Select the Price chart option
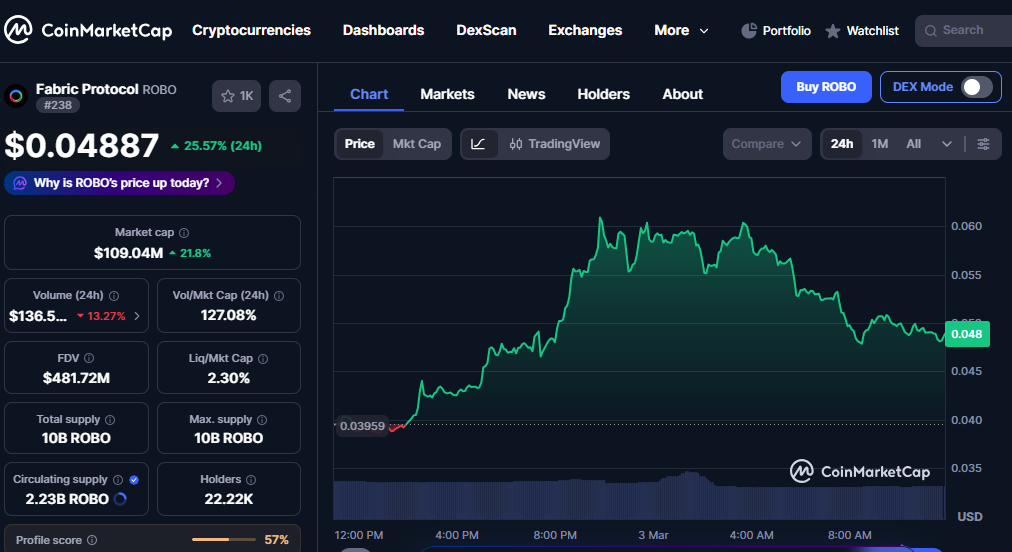The height and width of the screenshot is (552, 1012). click(359, 144)
